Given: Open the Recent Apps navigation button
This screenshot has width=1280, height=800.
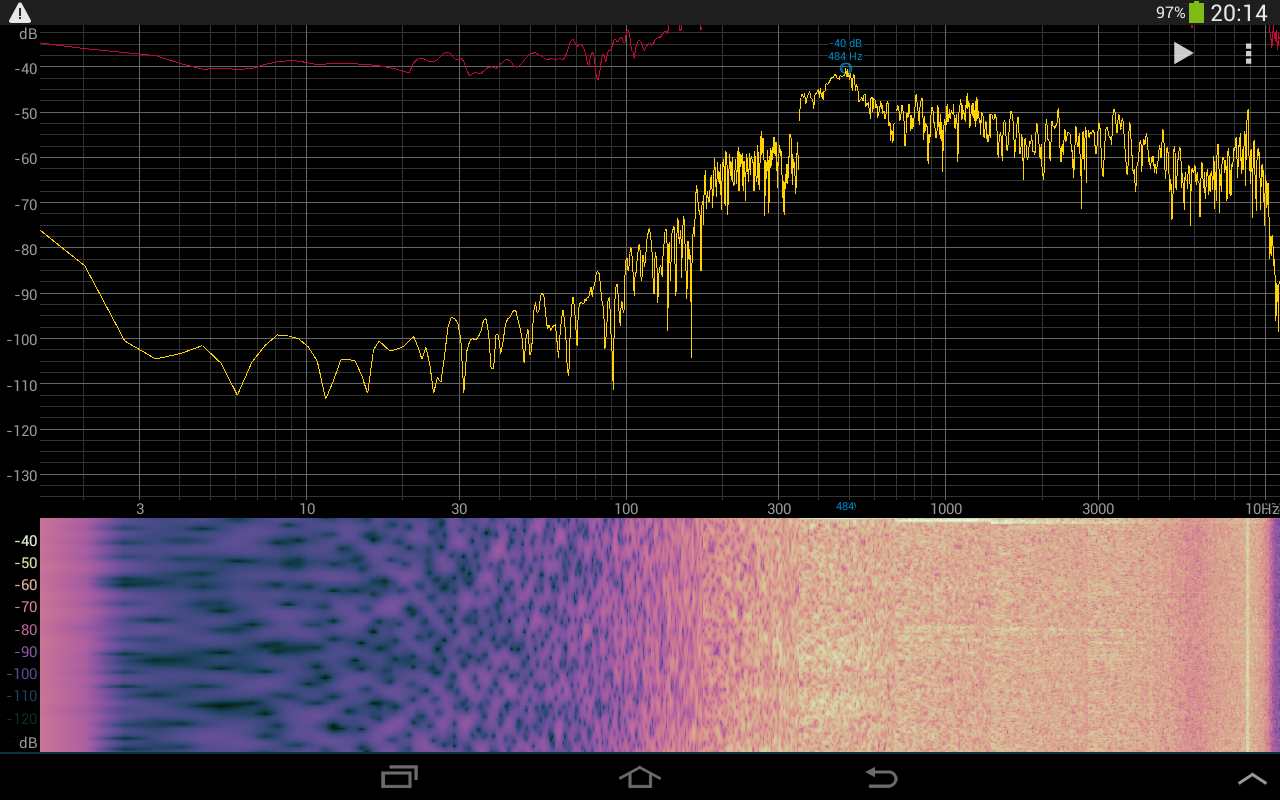Looking at the screenshot, I should click(x=400, y=777).
